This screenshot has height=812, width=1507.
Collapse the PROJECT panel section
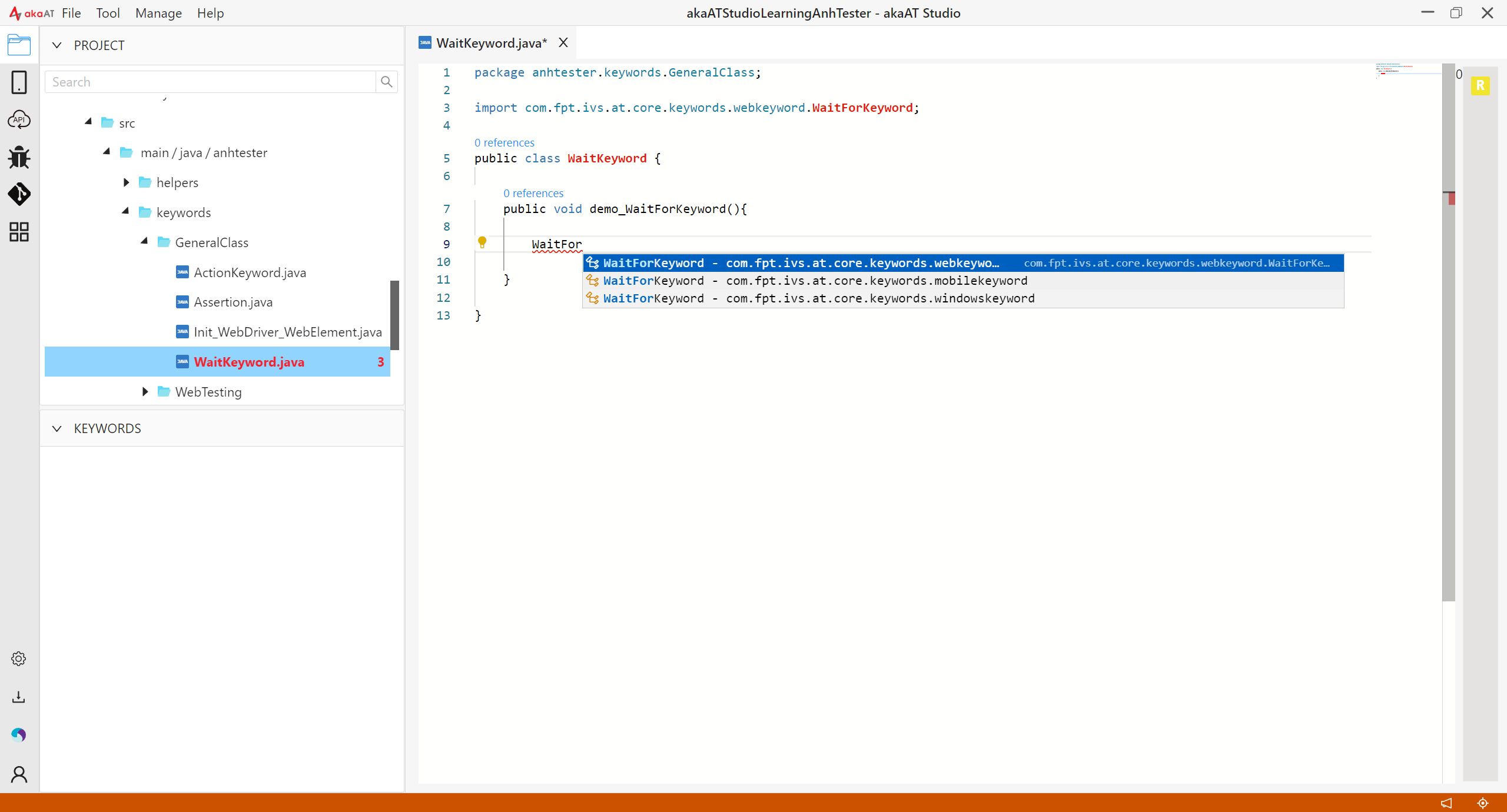pyautogui.click(x=57, y=45)
